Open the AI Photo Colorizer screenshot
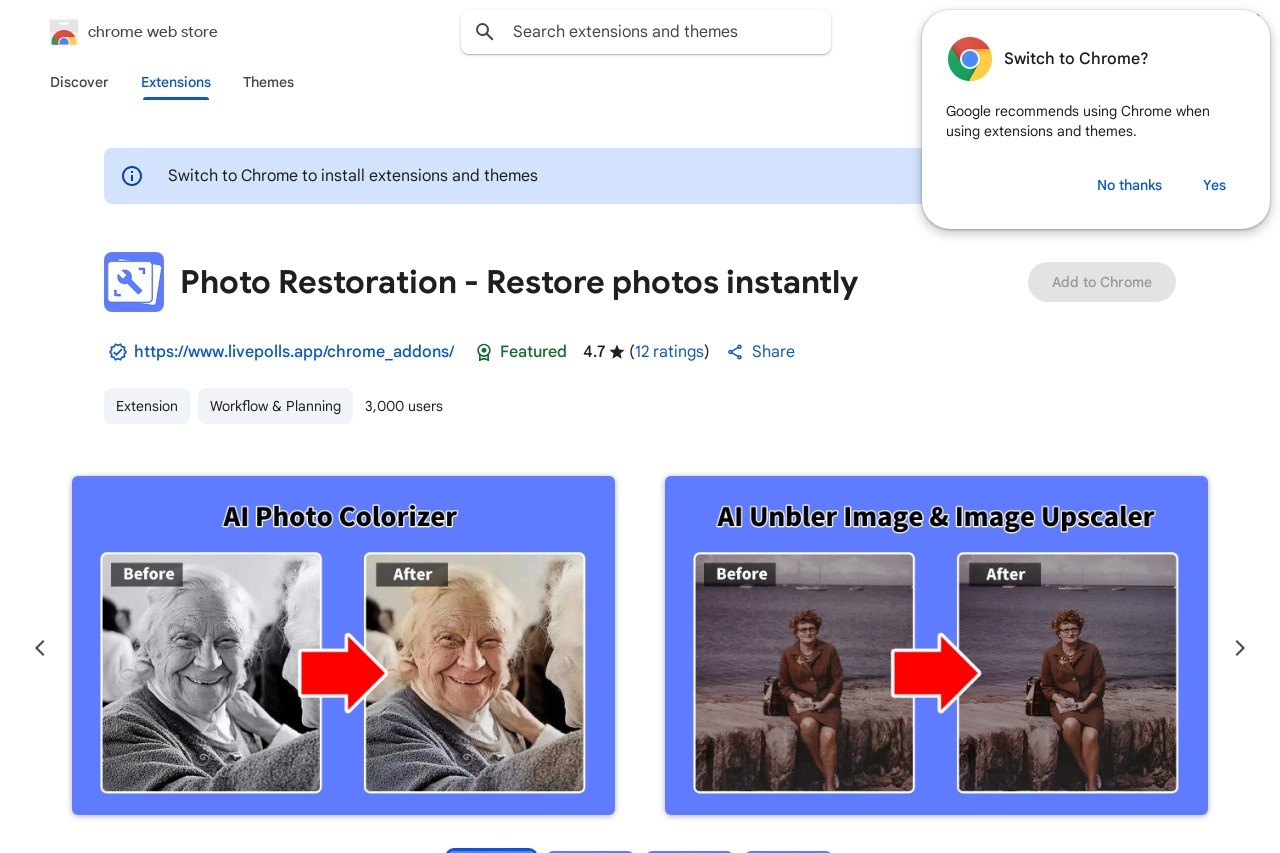Image resolution: width=1280 pixels, height=853 pixels. click(x=343, y=645)
